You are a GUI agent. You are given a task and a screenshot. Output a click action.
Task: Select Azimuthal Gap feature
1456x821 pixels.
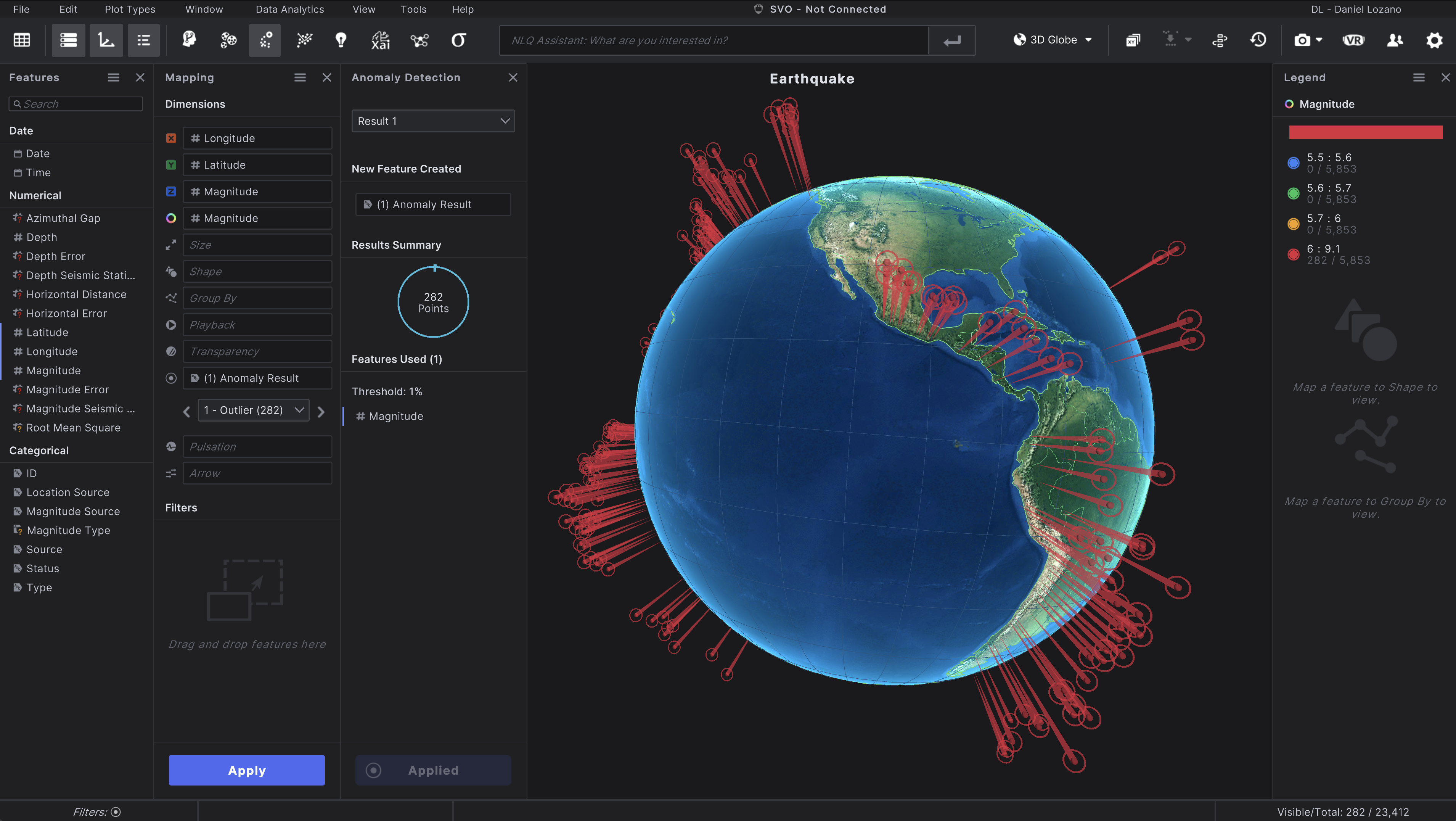tap(63, 218)
